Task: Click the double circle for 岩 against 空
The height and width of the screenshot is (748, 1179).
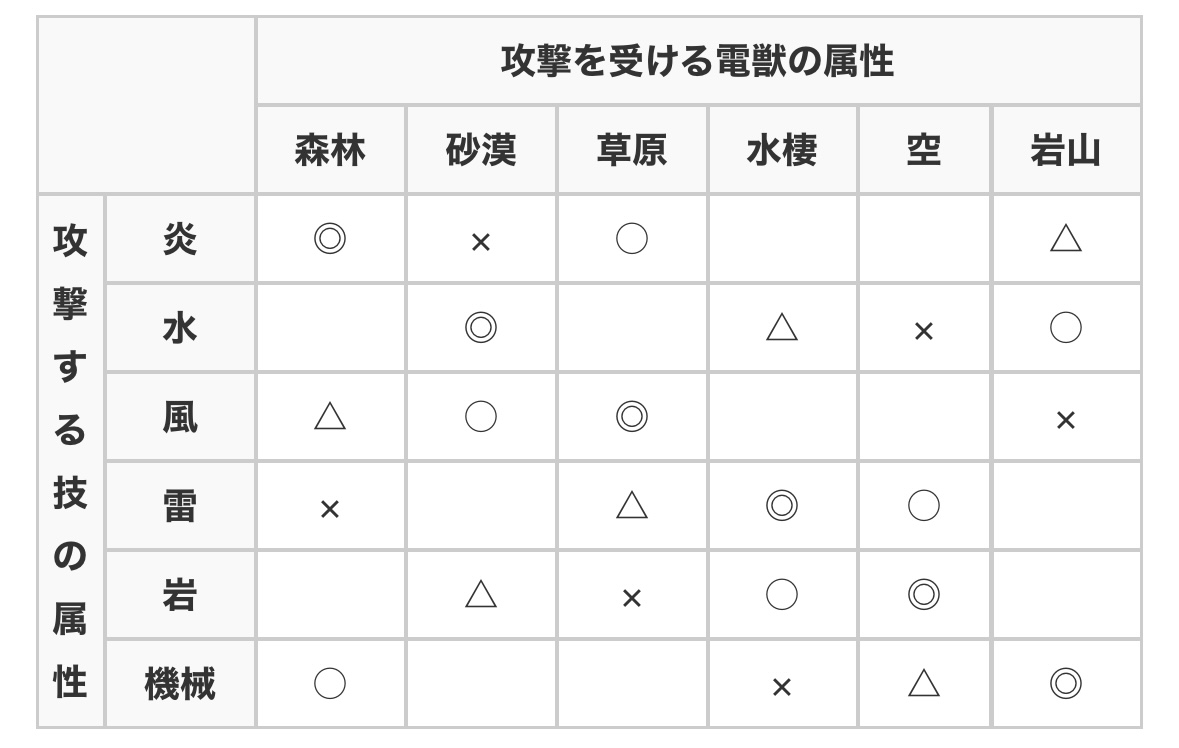Action: 923,595
